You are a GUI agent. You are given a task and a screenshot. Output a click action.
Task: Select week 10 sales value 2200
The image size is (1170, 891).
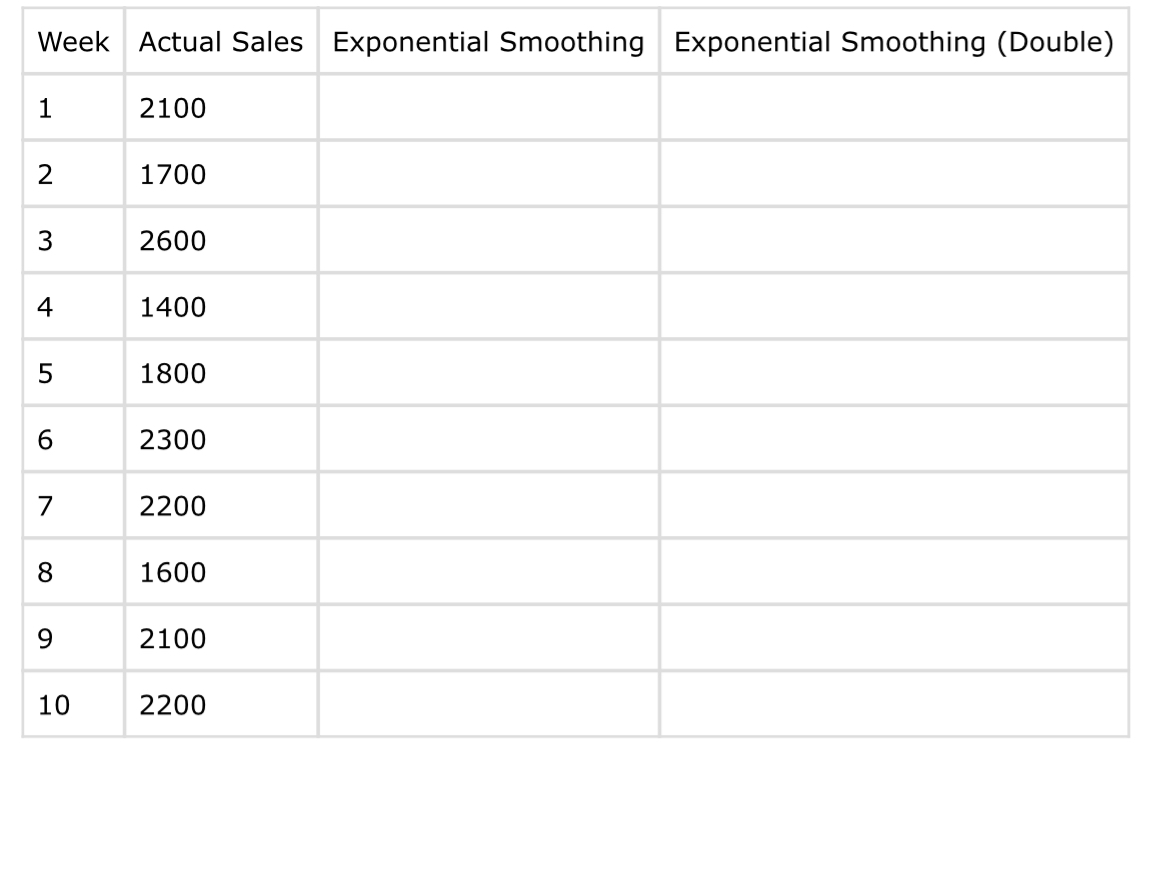pos(221,704)
